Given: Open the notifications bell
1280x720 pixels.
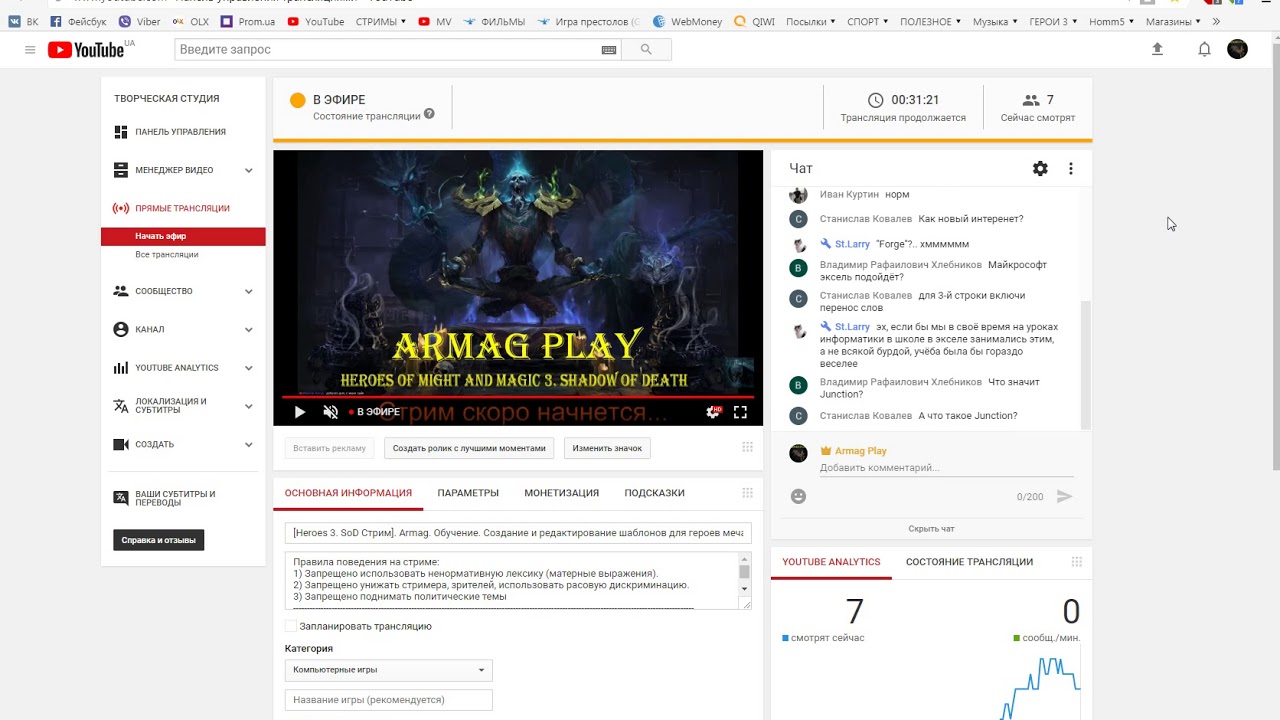Looking at the screenshot, I should coord(1205,49).
